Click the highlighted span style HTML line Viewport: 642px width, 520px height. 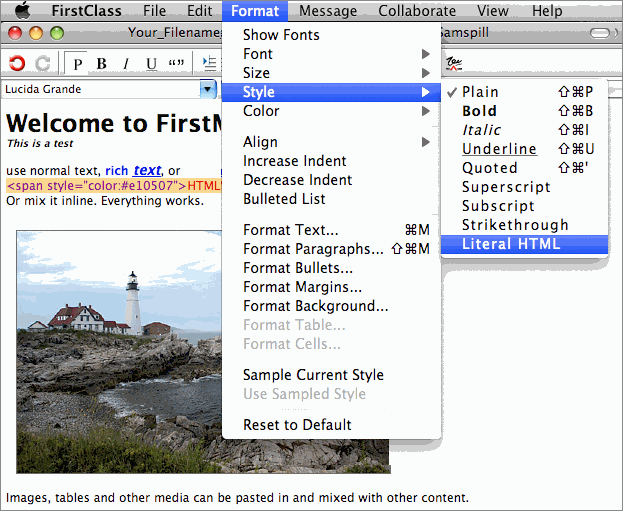tap(114, 185)
